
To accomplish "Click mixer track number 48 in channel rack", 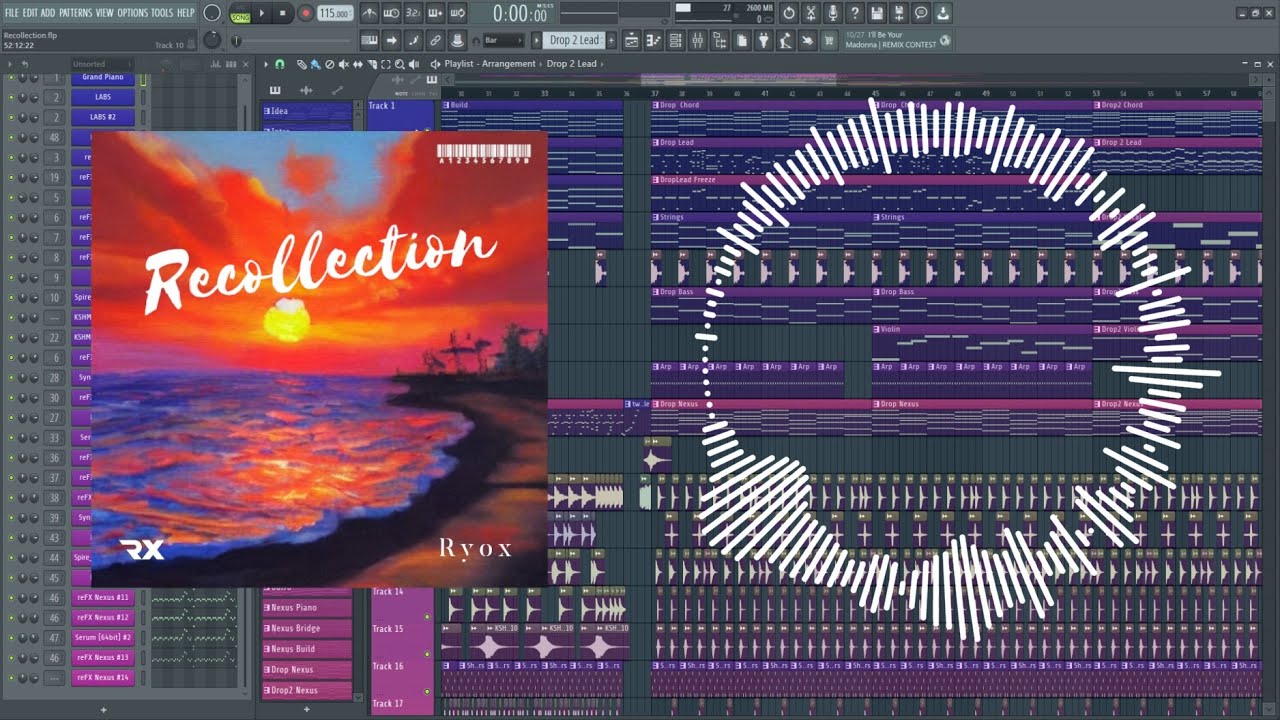I will [x=54, y=137].
